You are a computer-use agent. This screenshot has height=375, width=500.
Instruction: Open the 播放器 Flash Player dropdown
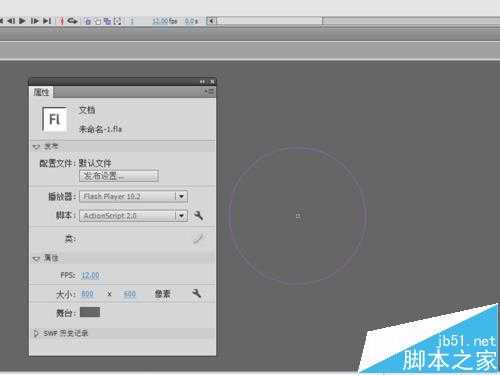[x=133, y=196]
